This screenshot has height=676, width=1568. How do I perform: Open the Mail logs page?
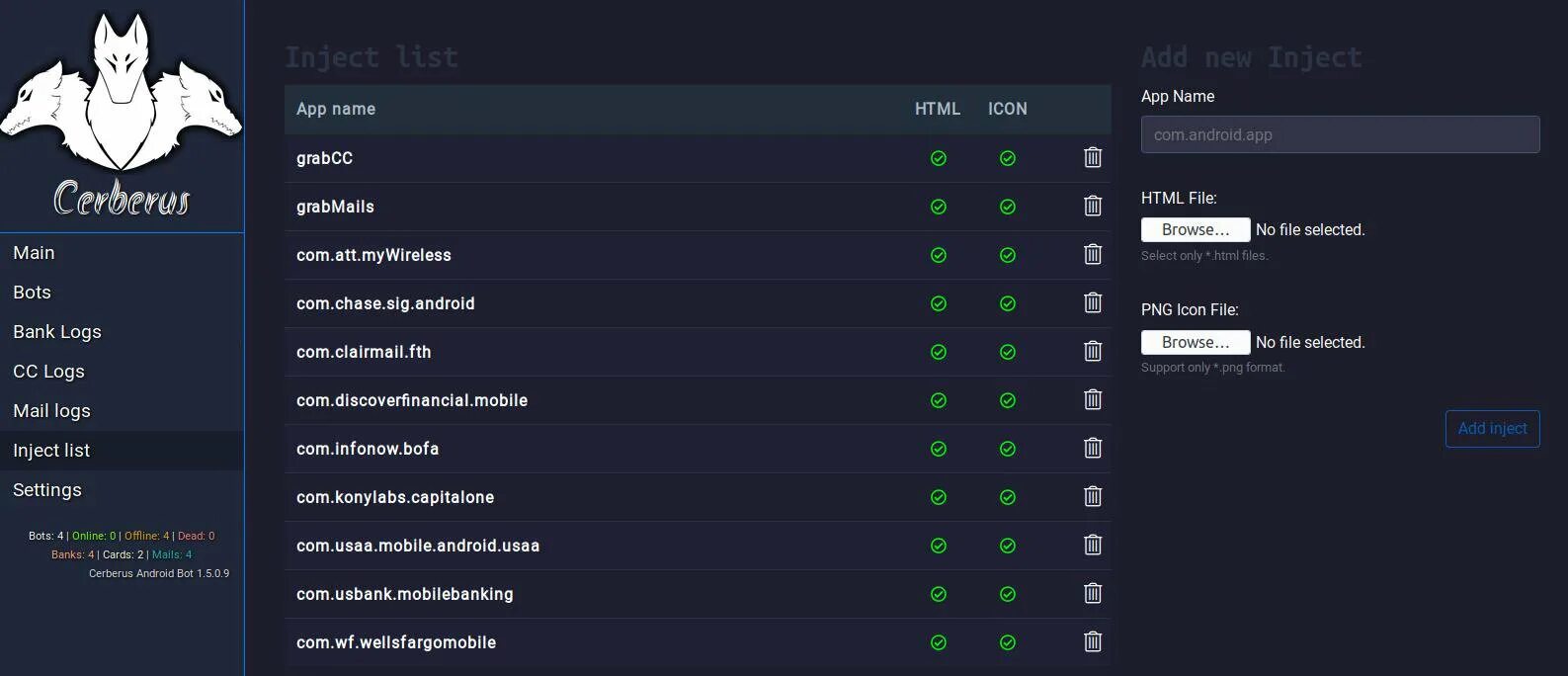tap(51, 411)
